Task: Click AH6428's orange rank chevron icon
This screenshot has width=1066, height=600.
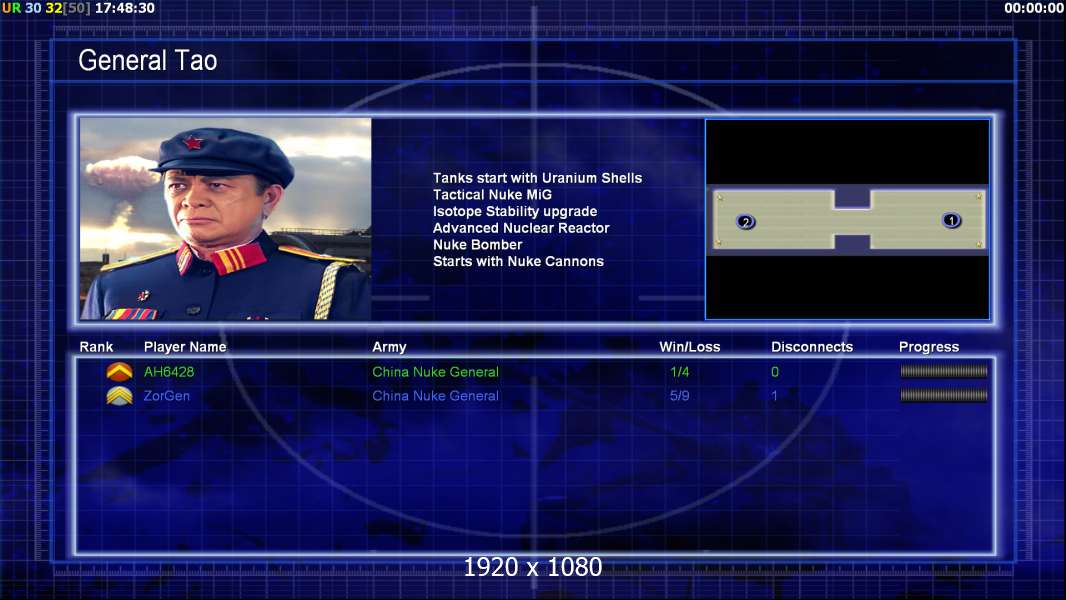Action: [119, 372]
